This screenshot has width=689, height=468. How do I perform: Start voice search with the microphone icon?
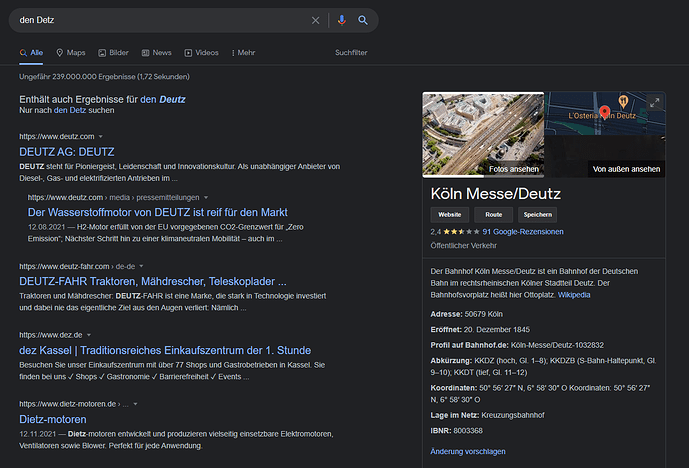[341, 20]
